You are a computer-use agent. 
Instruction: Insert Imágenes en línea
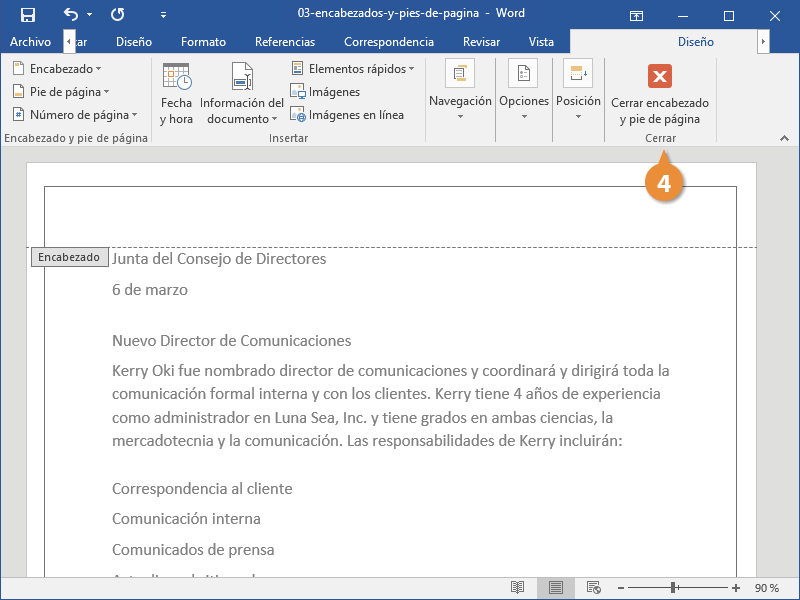point(347,115)
